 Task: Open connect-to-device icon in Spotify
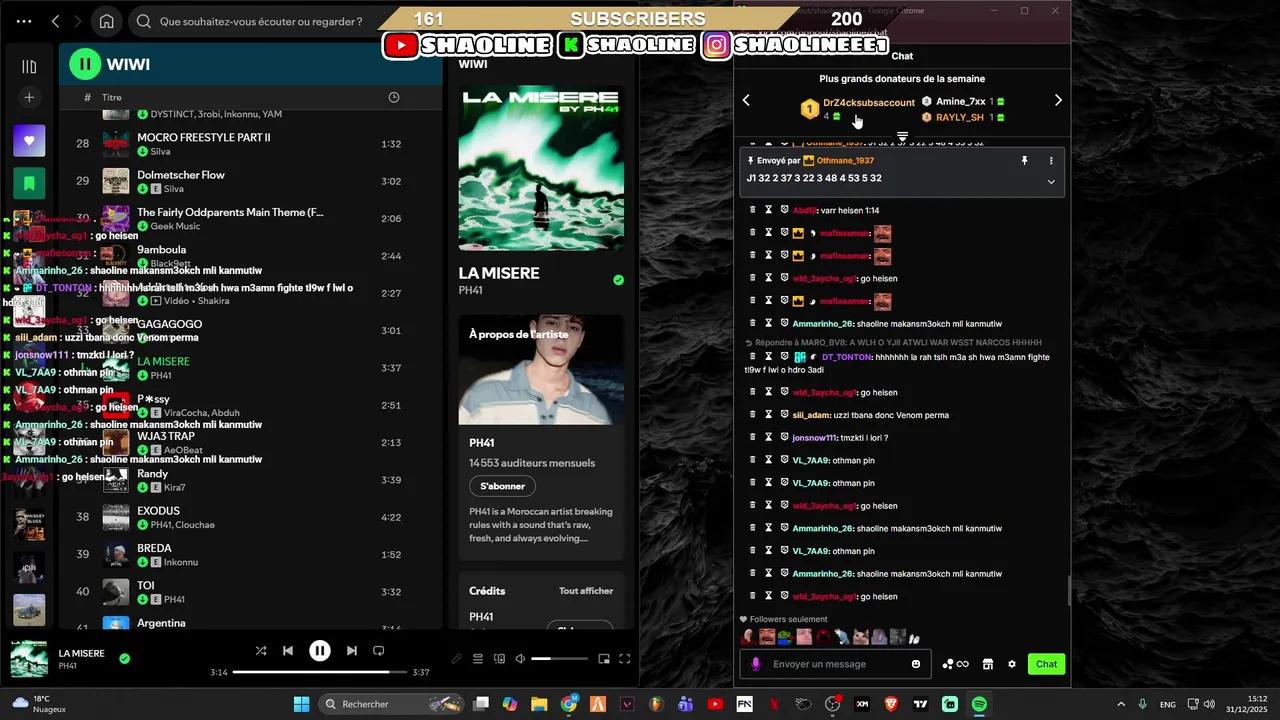click(499, 659)
